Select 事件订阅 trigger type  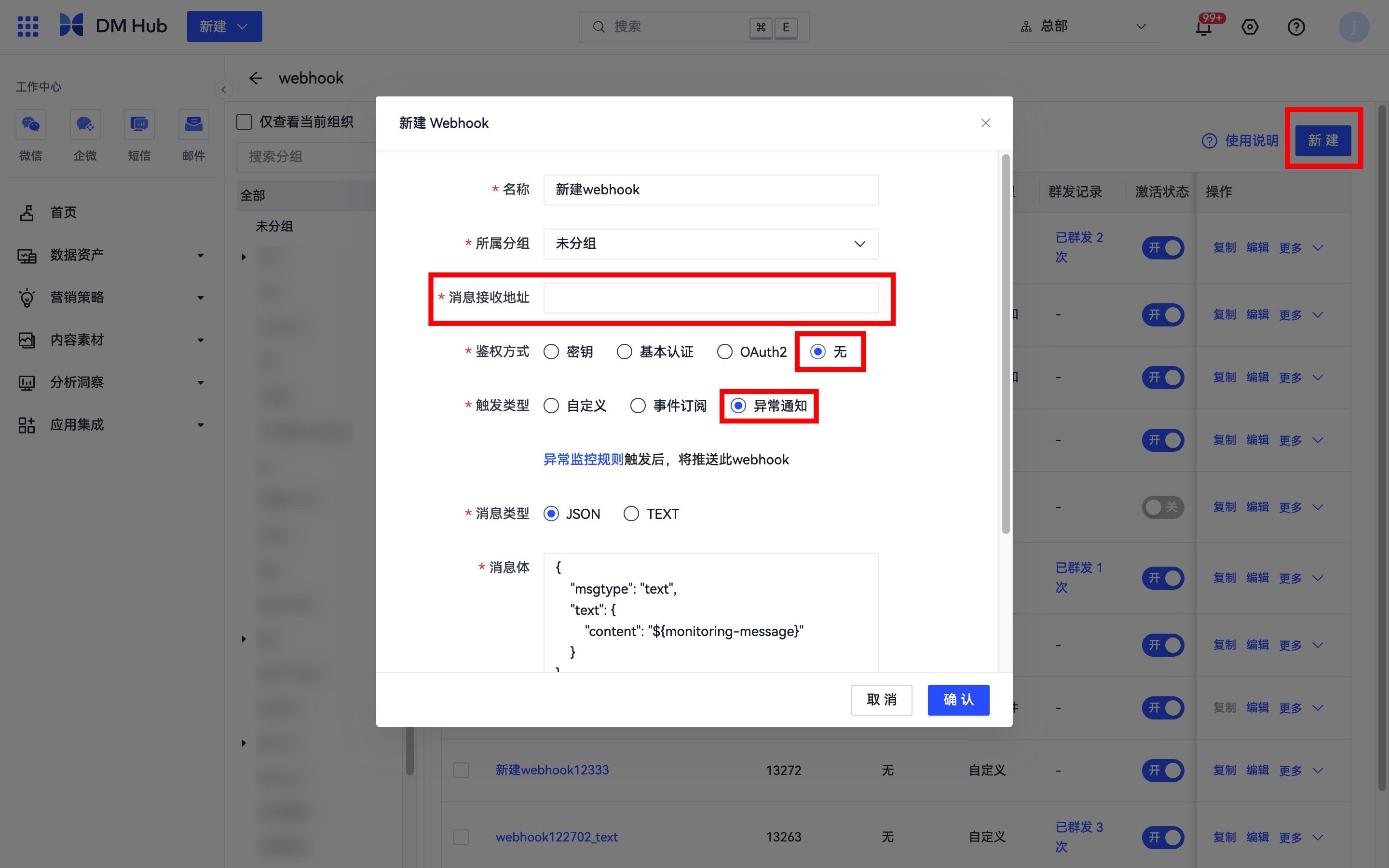coord(638,406)
